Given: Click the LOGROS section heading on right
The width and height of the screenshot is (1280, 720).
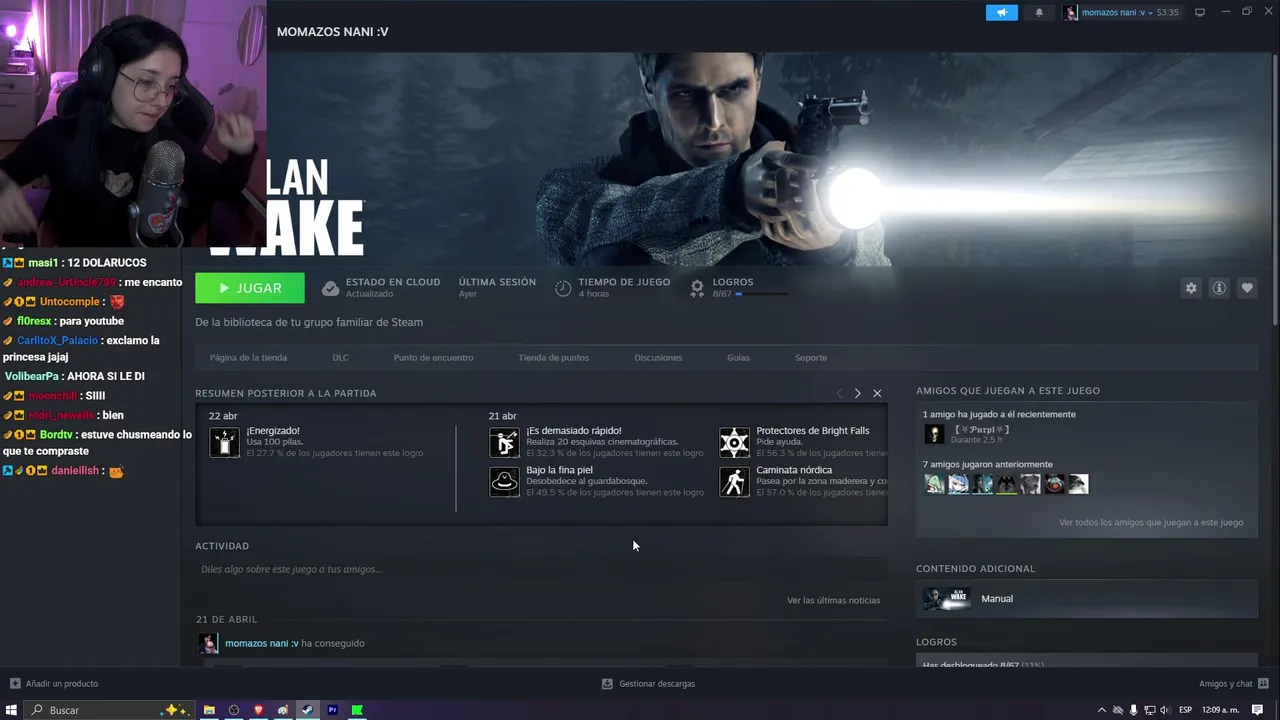Looking at the screenshot, I should pyautogui.click(x=936, y=642).
